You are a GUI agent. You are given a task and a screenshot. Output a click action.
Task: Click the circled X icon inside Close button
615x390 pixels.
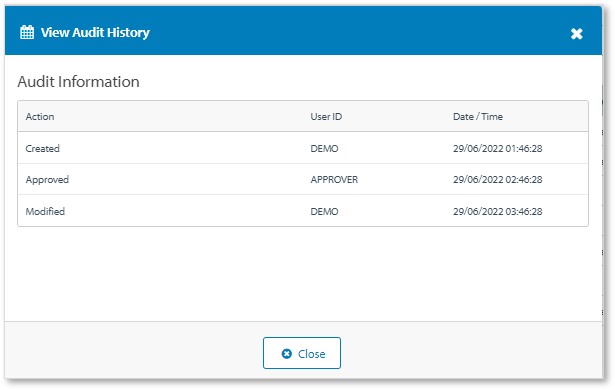(287, 354)
